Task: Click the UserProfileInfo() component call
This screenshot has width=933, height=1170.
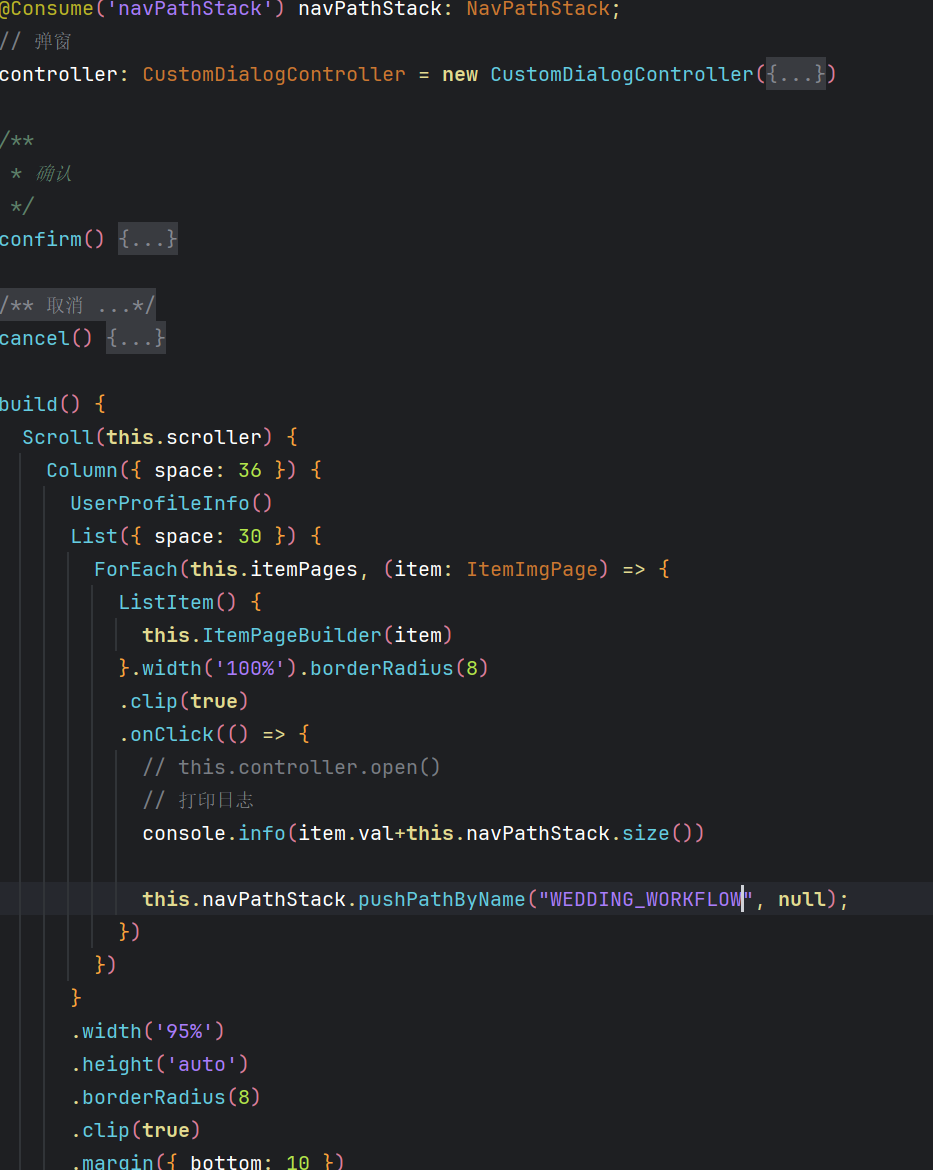Action: (170, 503)
